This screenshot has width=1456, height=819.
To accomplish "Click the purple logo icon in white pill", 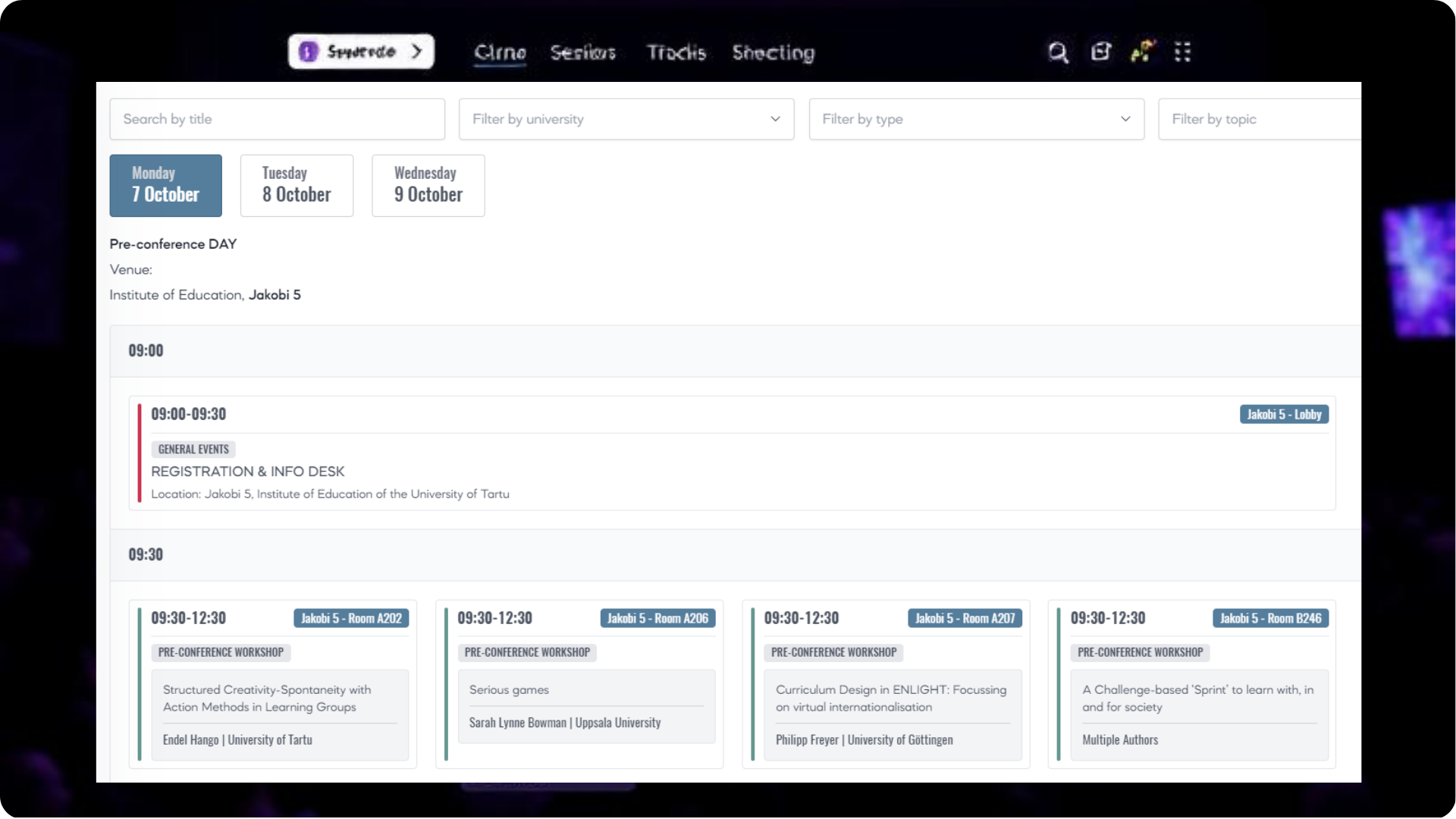I will coord(308,52).
